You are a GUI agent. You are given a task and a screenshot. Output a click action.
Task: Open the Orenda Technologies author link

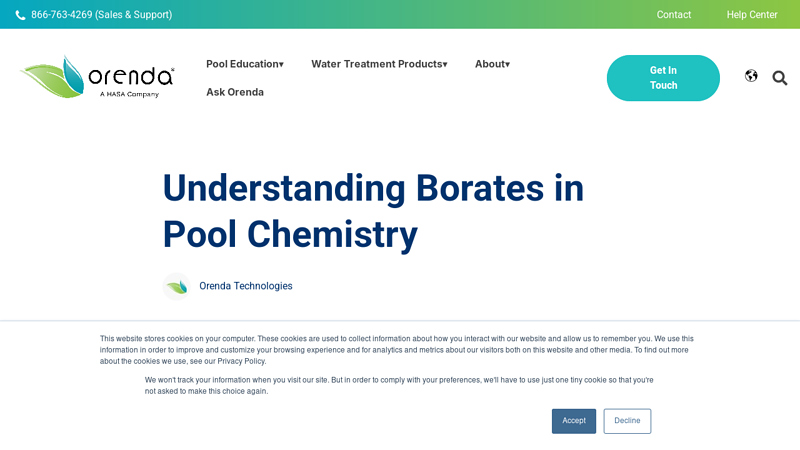[245, 286]
